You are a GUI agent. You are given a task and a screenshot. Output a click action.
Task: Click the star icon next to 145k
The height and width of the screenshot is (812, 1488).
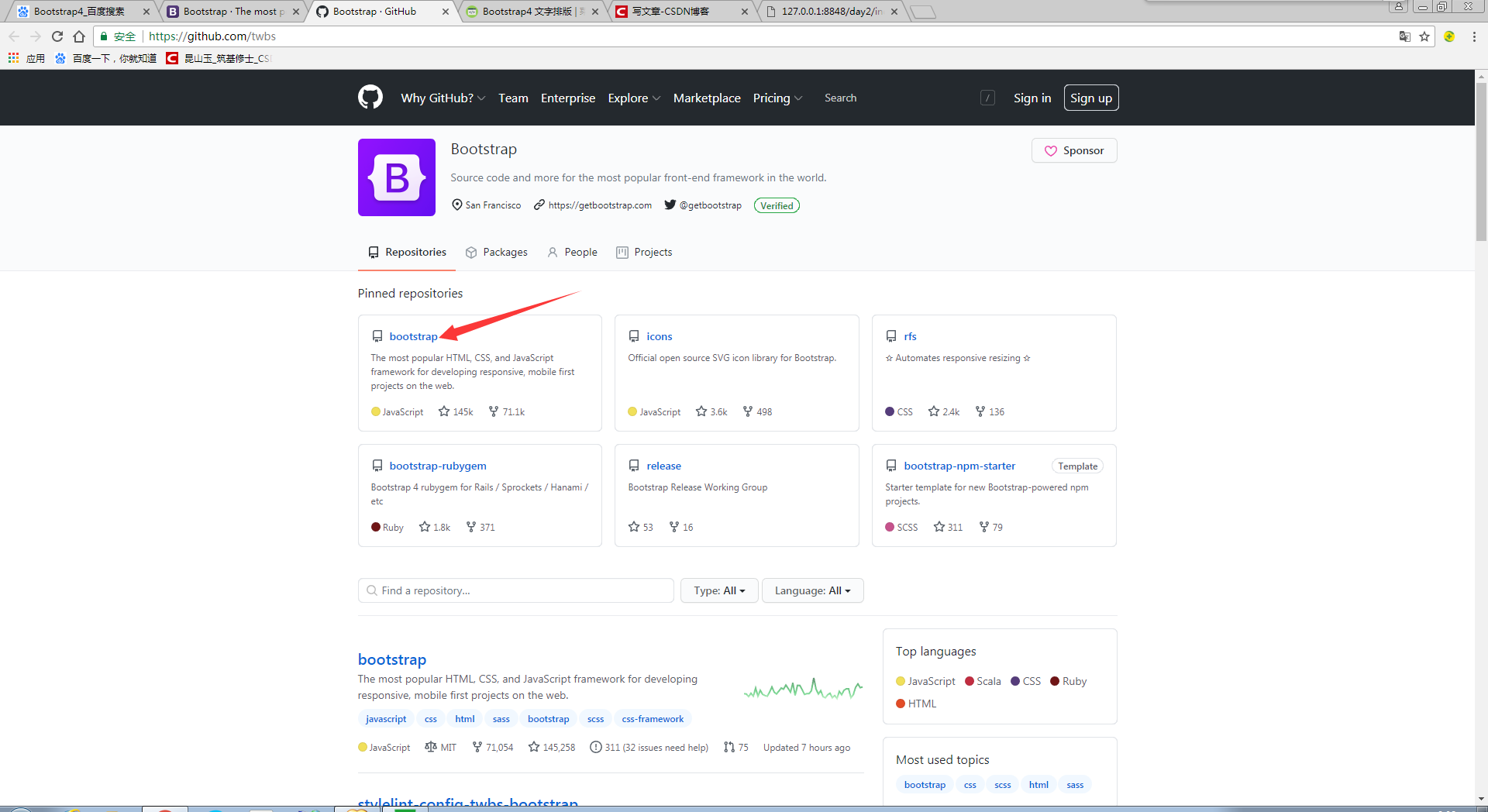point(445,411)
